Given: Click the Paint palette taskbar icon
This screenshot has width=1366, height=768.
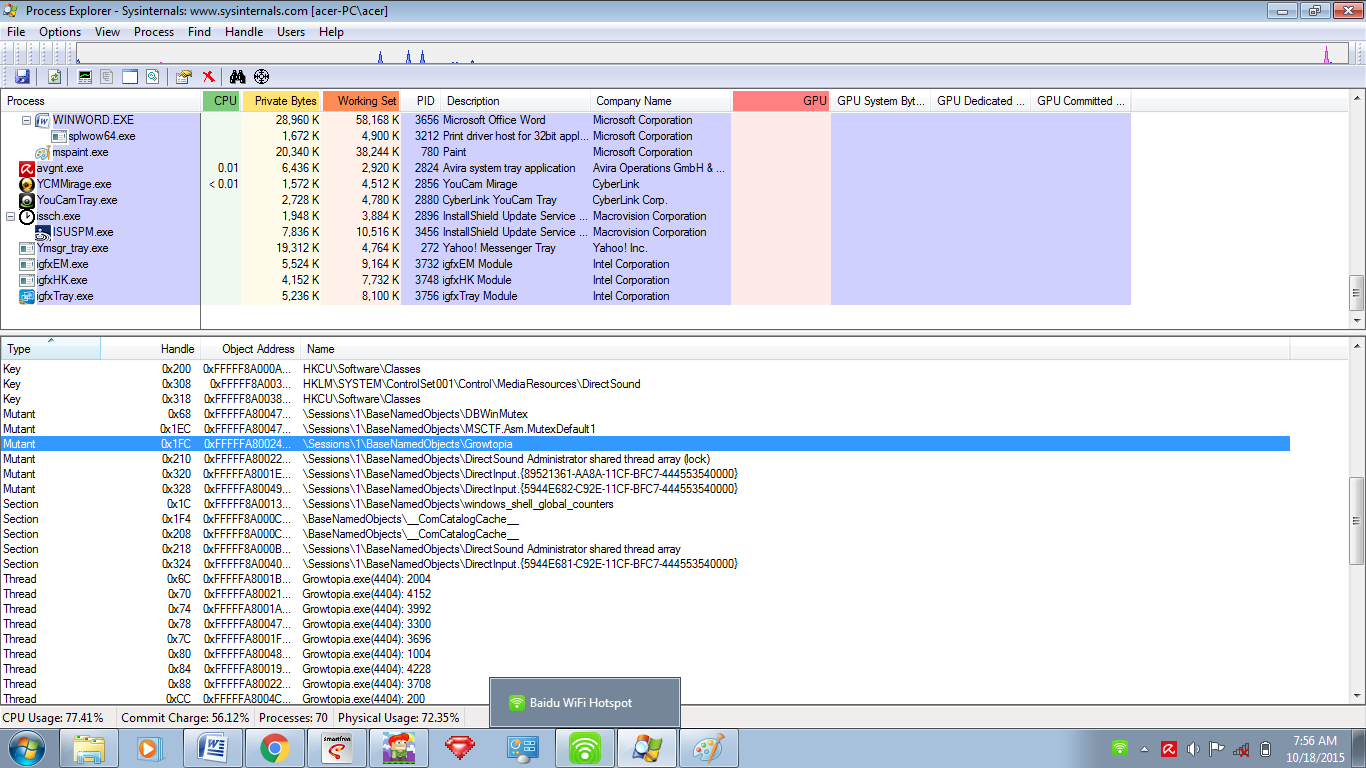Looking at the screenshot, I should 709,747.
